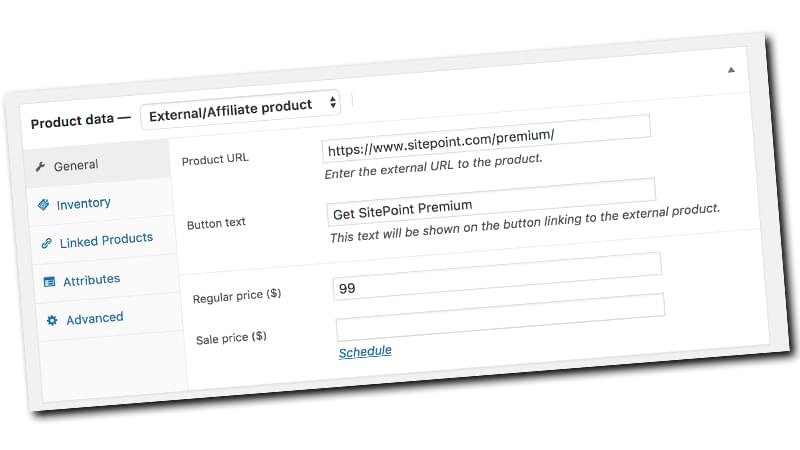Select the Linked Products tab label
The height and width of the screenshot is (450, 800).
coord(106,240)
